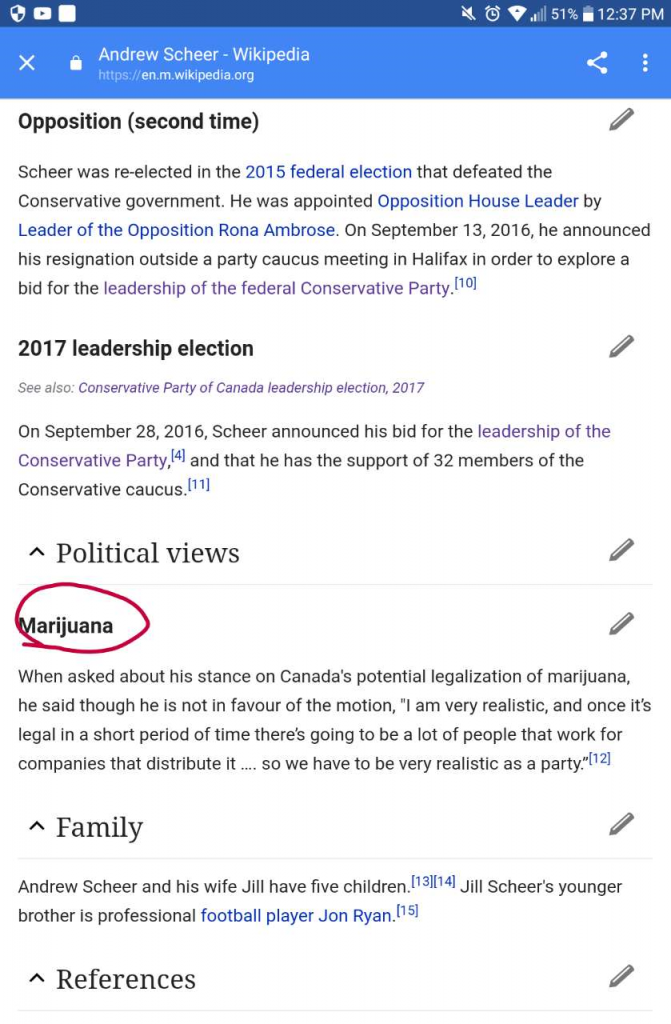671x1024 pixels.
Task: Edit the Opposition (second time) section
Action: click(x=621, y=120)
